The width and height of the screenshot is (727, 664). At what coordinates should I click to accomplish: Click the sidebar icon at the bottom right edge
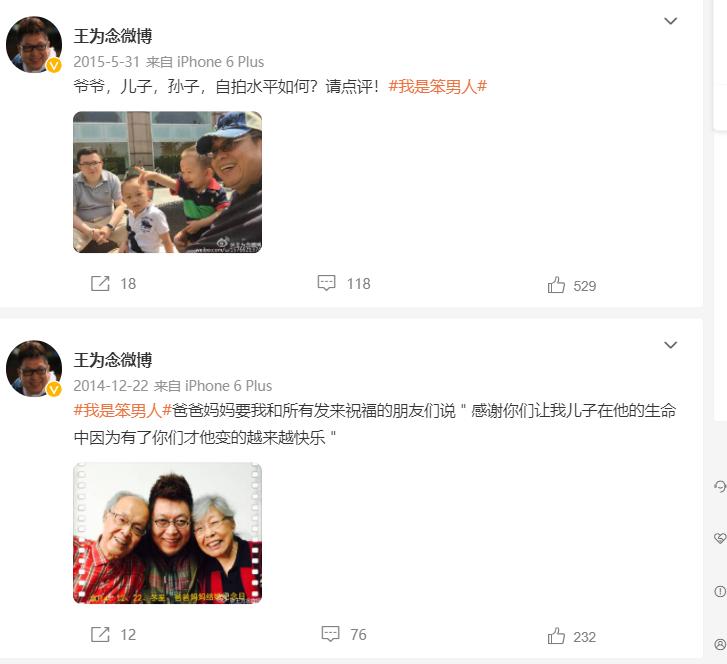[x=720, y=645]
